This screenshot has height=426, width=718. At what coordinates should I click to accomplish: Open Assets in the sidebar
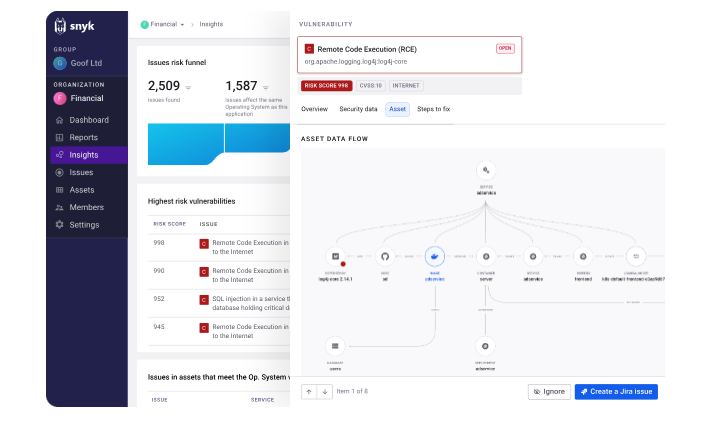[89, 190]
